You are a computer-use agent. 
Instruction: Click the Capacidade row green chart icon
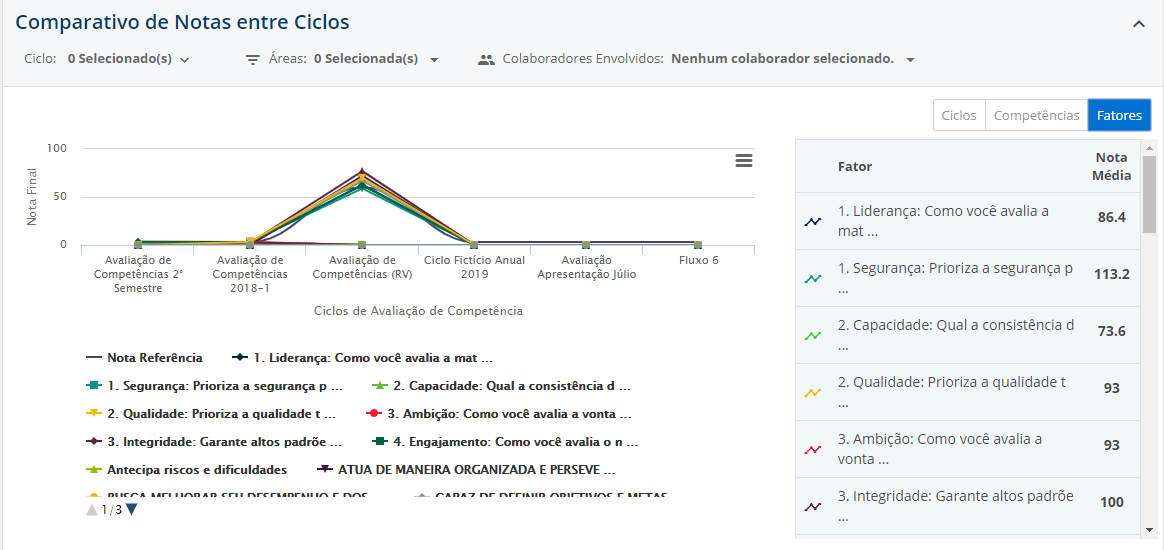(x=813, y=335)
